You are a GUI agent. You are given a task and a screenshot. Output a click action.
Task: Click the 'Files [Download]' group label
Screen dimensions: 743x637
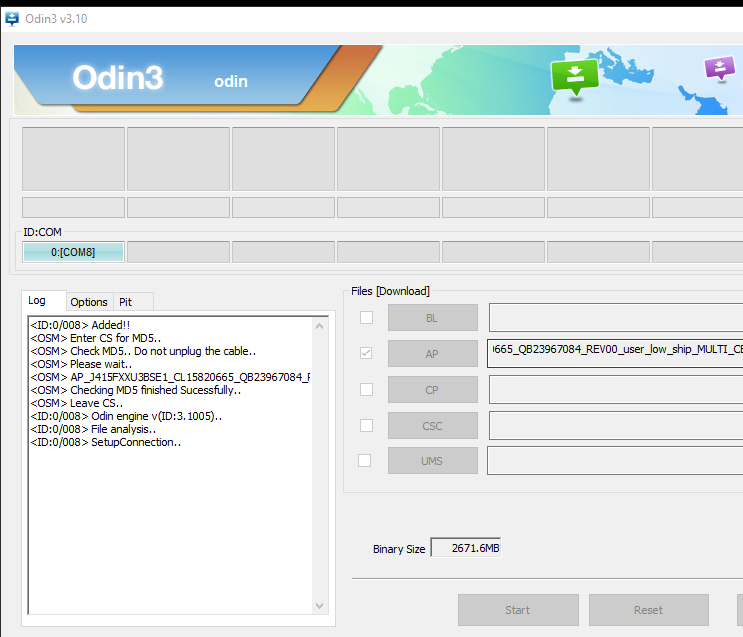point(390,291)
